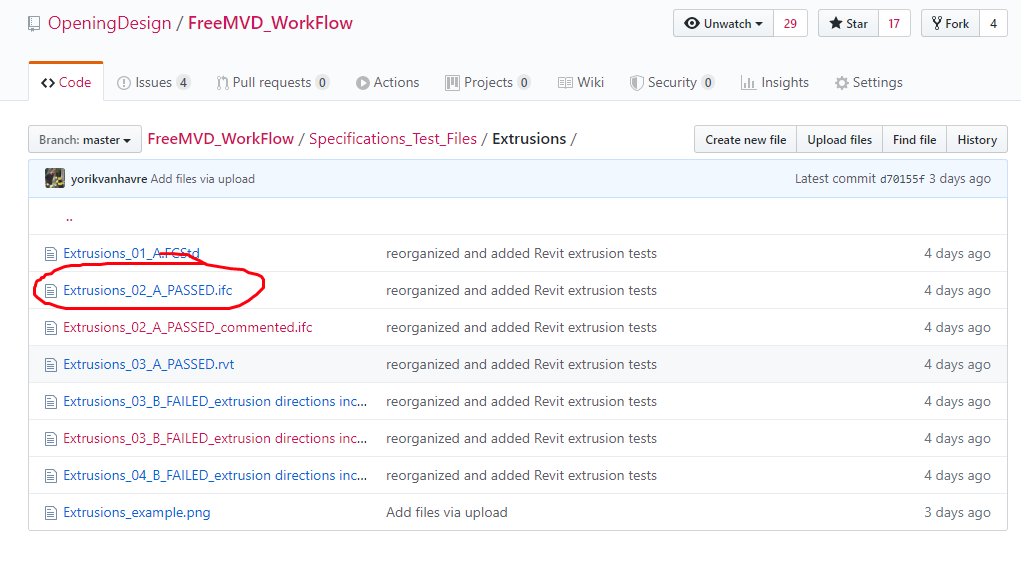Go to FreeMVD_WorkFlow breadcrumb root
Image resolution: width=1021 pixels, height=567 pixels.
point(221,139)
